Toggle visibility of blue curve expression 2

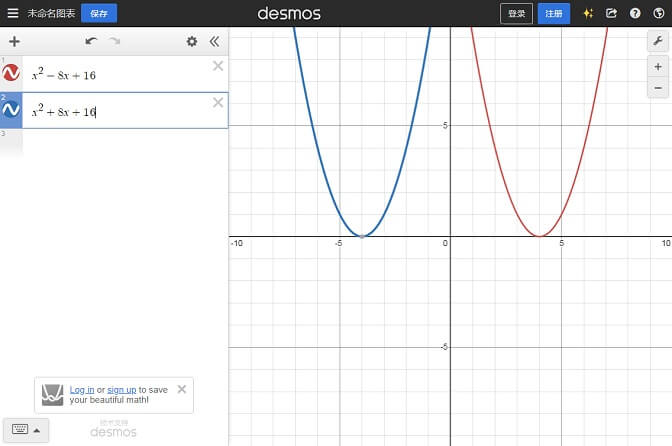(11, 110)
